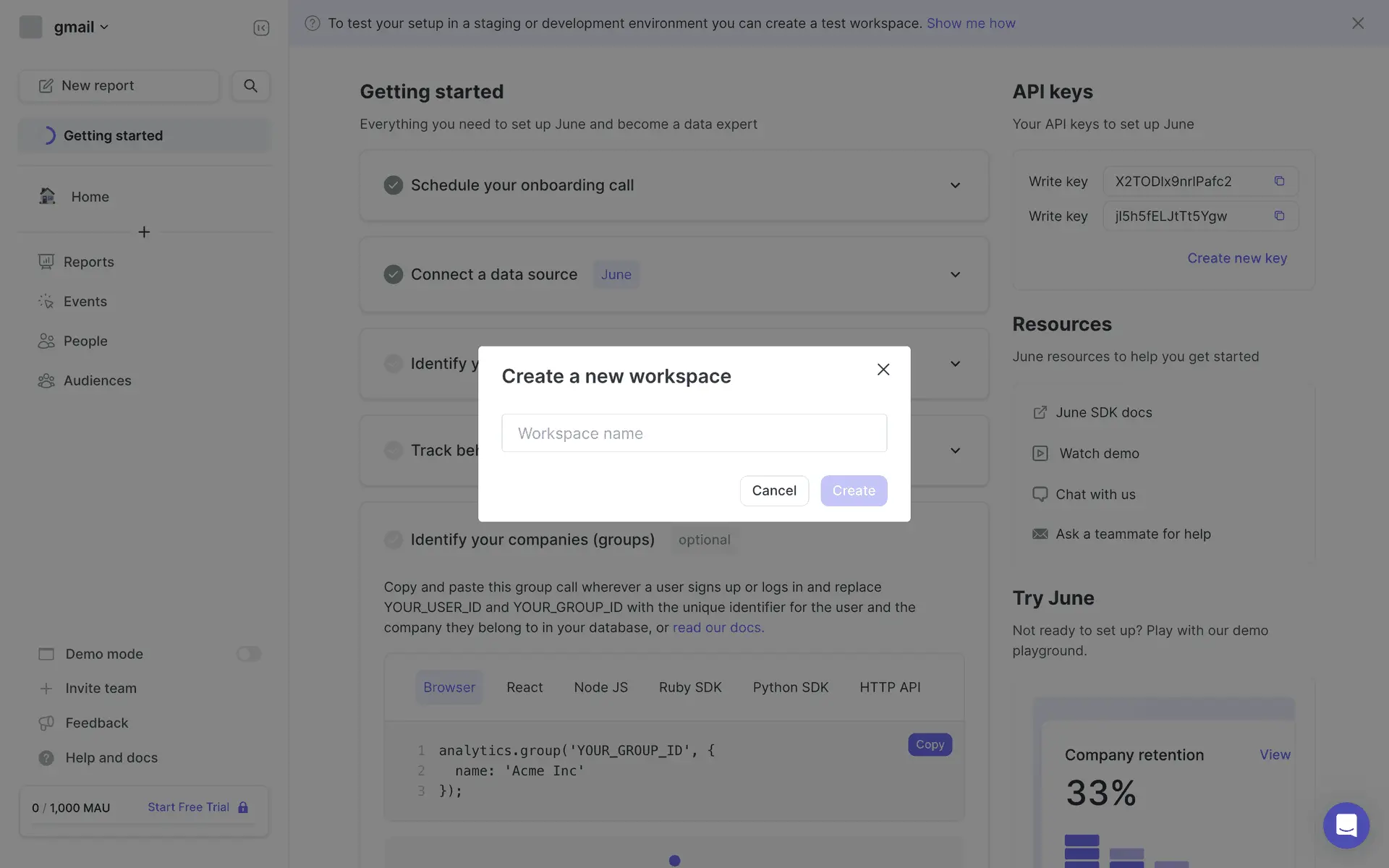Click the plus icon below Home
Screen dimensions: 1389x868
[144, 232]
